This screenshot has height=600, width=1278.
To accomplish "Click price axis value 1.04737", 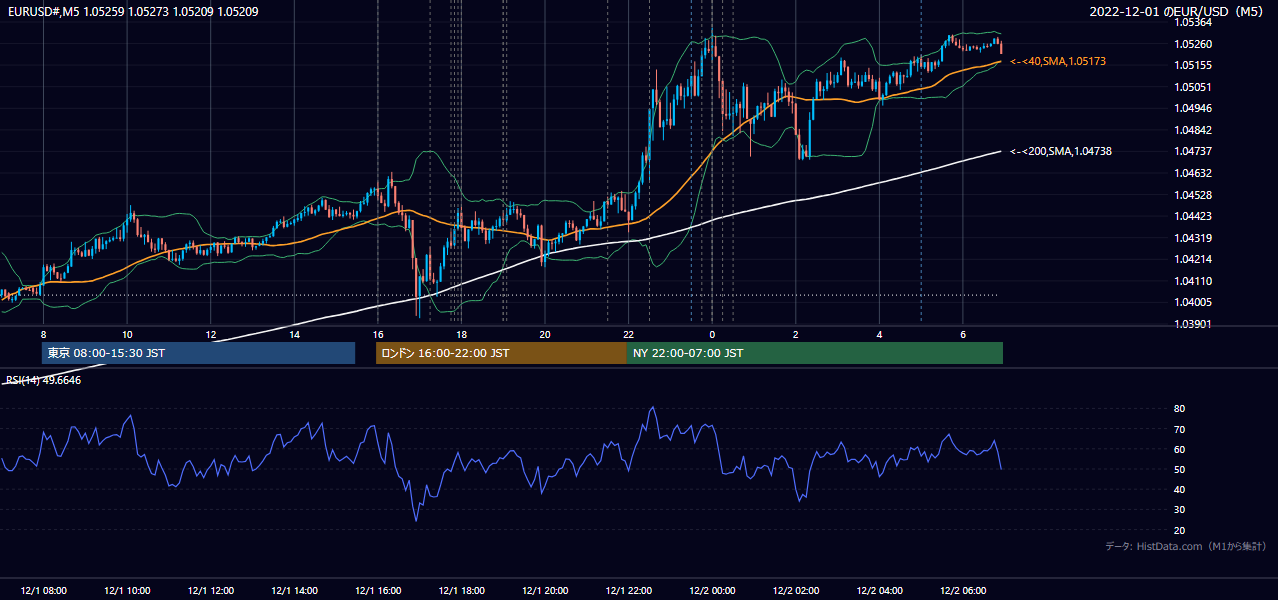I will pos(1192,151).
